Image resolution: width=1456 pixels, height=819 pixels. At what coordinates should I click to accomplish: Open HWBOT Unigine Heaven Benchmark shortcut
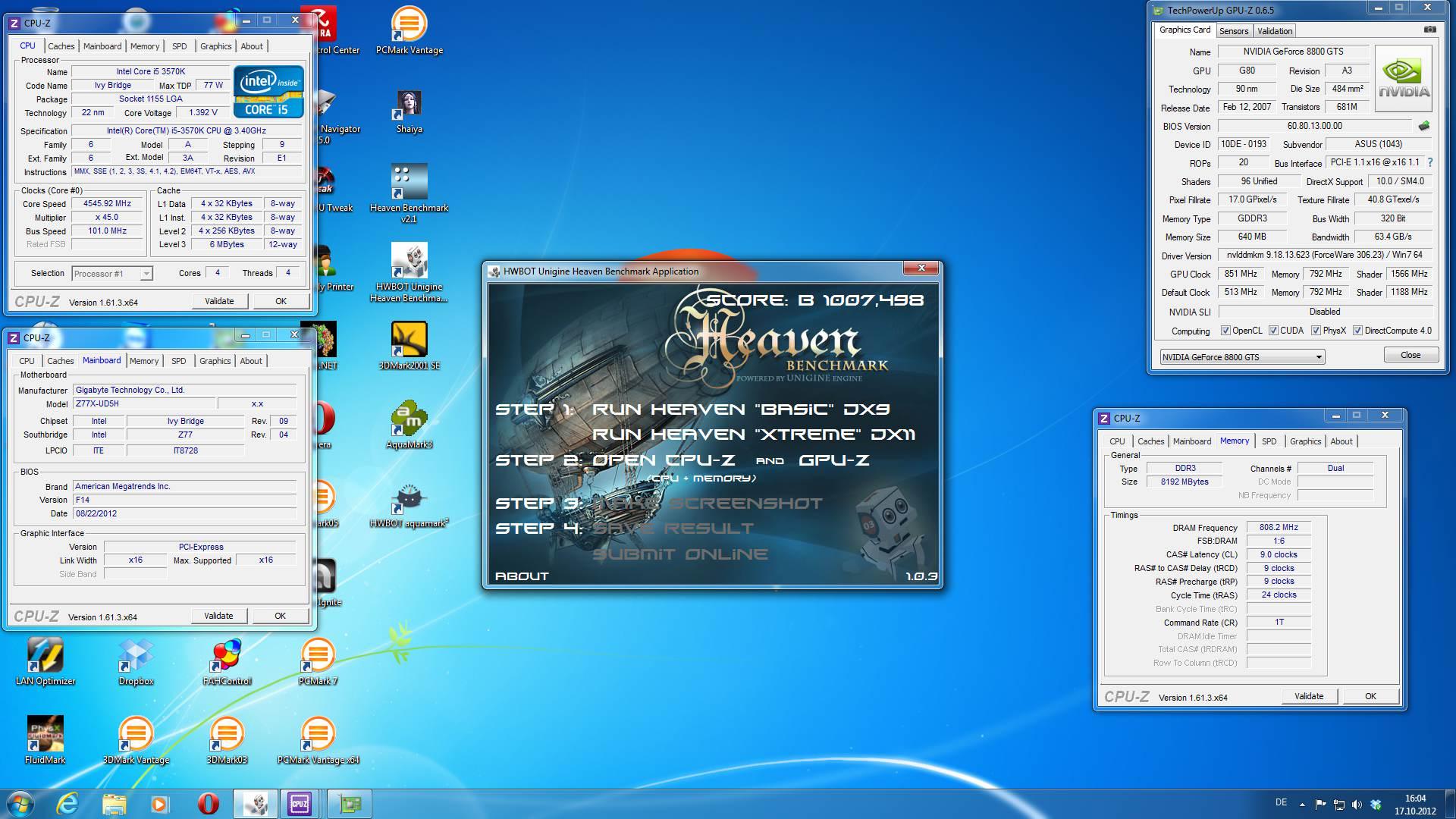[409, 272]
